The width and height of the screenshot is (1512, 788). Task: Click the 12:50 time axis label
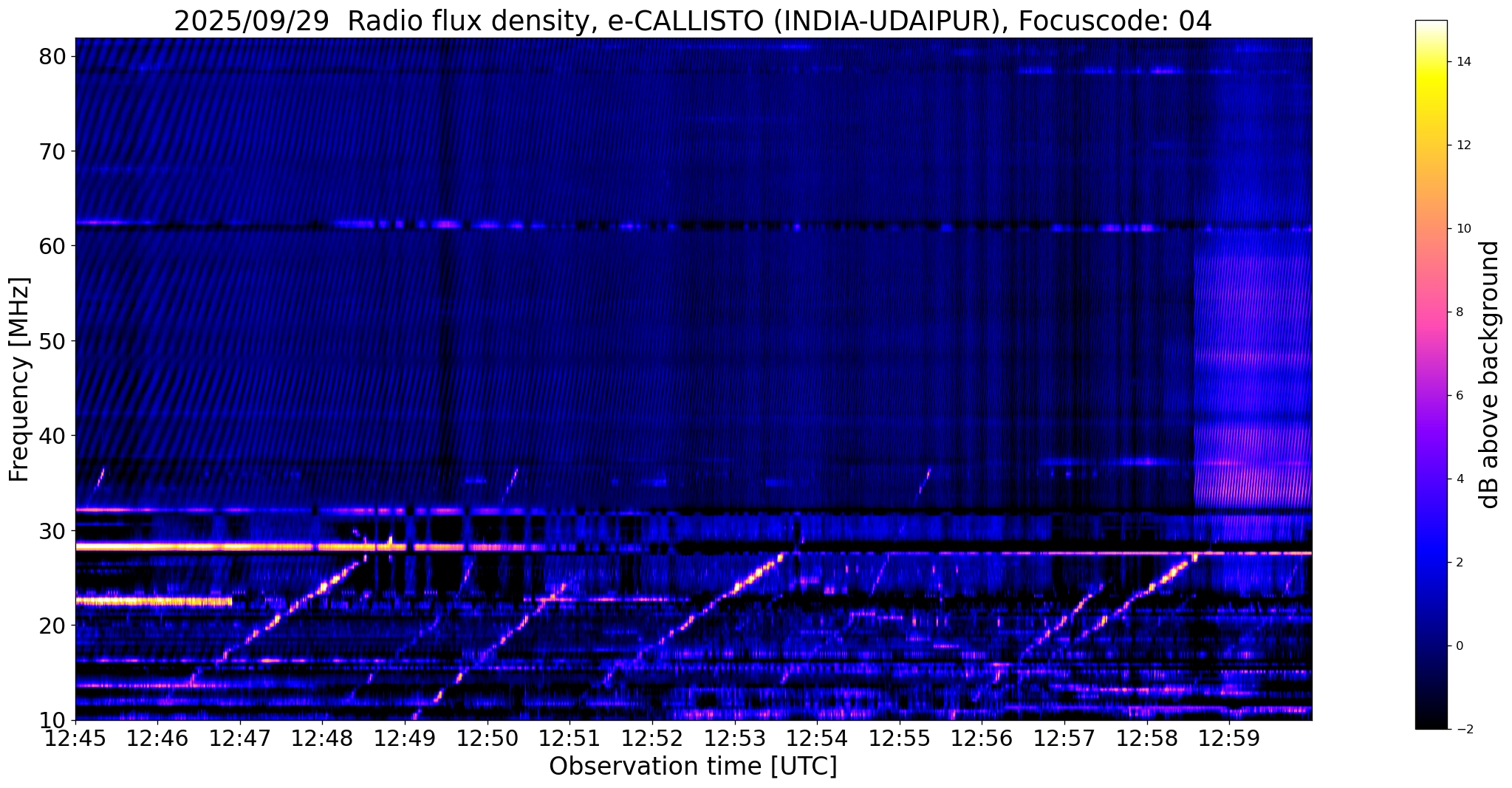pos(488,739)
